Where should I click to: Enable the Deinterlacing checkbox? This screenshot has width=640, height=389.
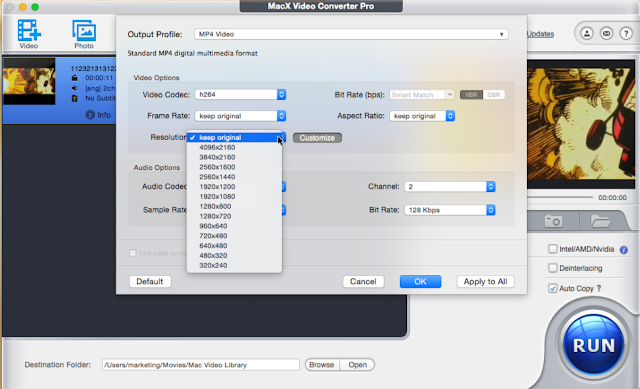point(553,268)
